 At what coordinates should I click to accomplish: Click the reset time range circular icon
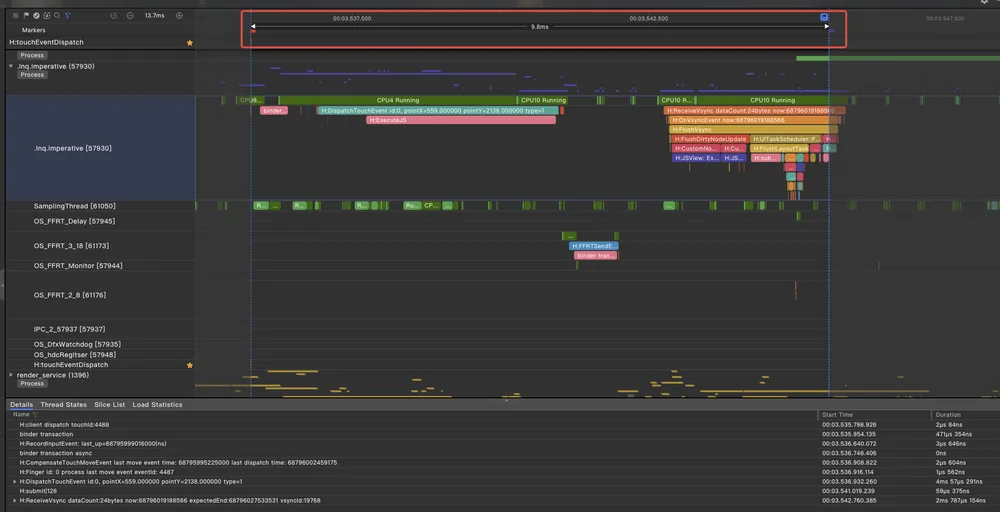[x=114, y=15]
